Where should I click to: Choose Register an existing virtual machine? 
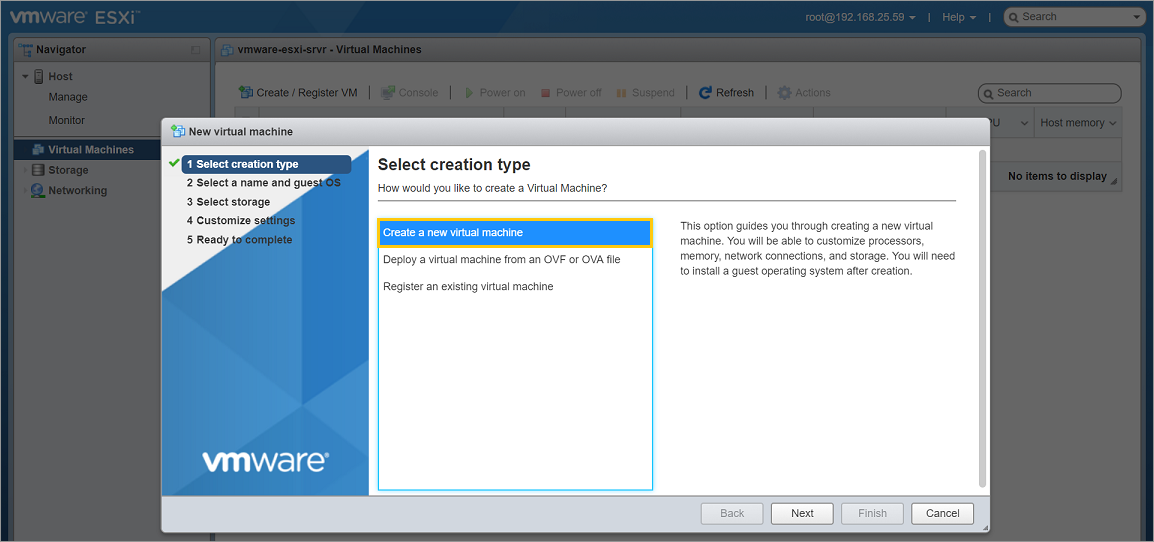(x=468, y=286)
